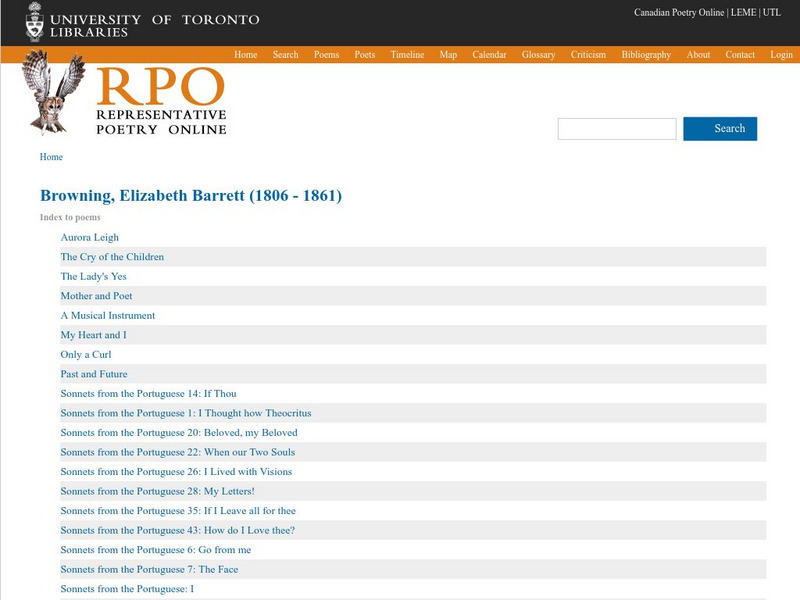Image resolution: width=800 pixels, height=600 pixels.
Task: Click inside the search text field
Action: [617, 129]
